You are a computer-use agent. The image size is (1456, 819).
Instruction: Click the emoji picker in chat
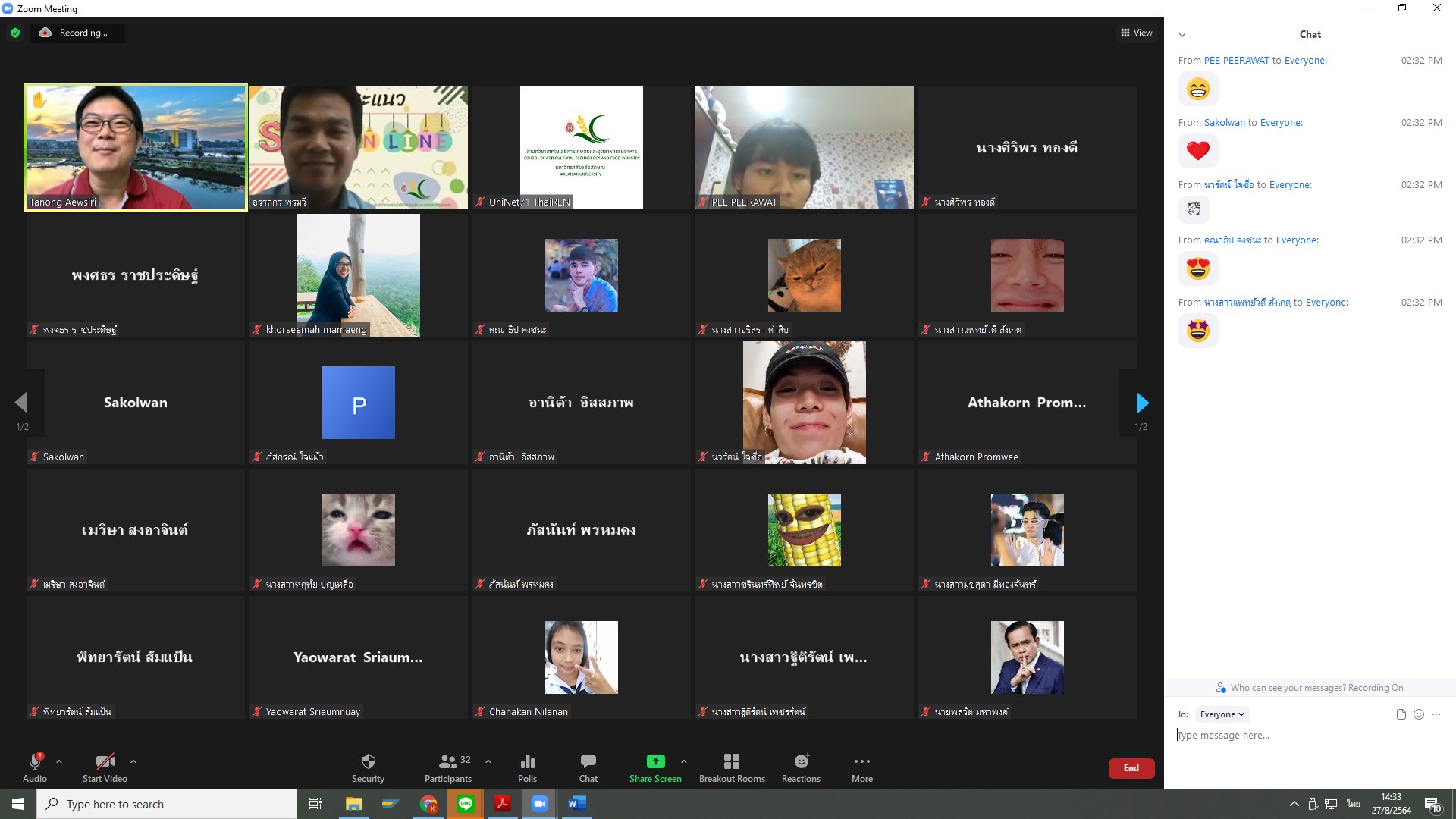coord(1419,714)
